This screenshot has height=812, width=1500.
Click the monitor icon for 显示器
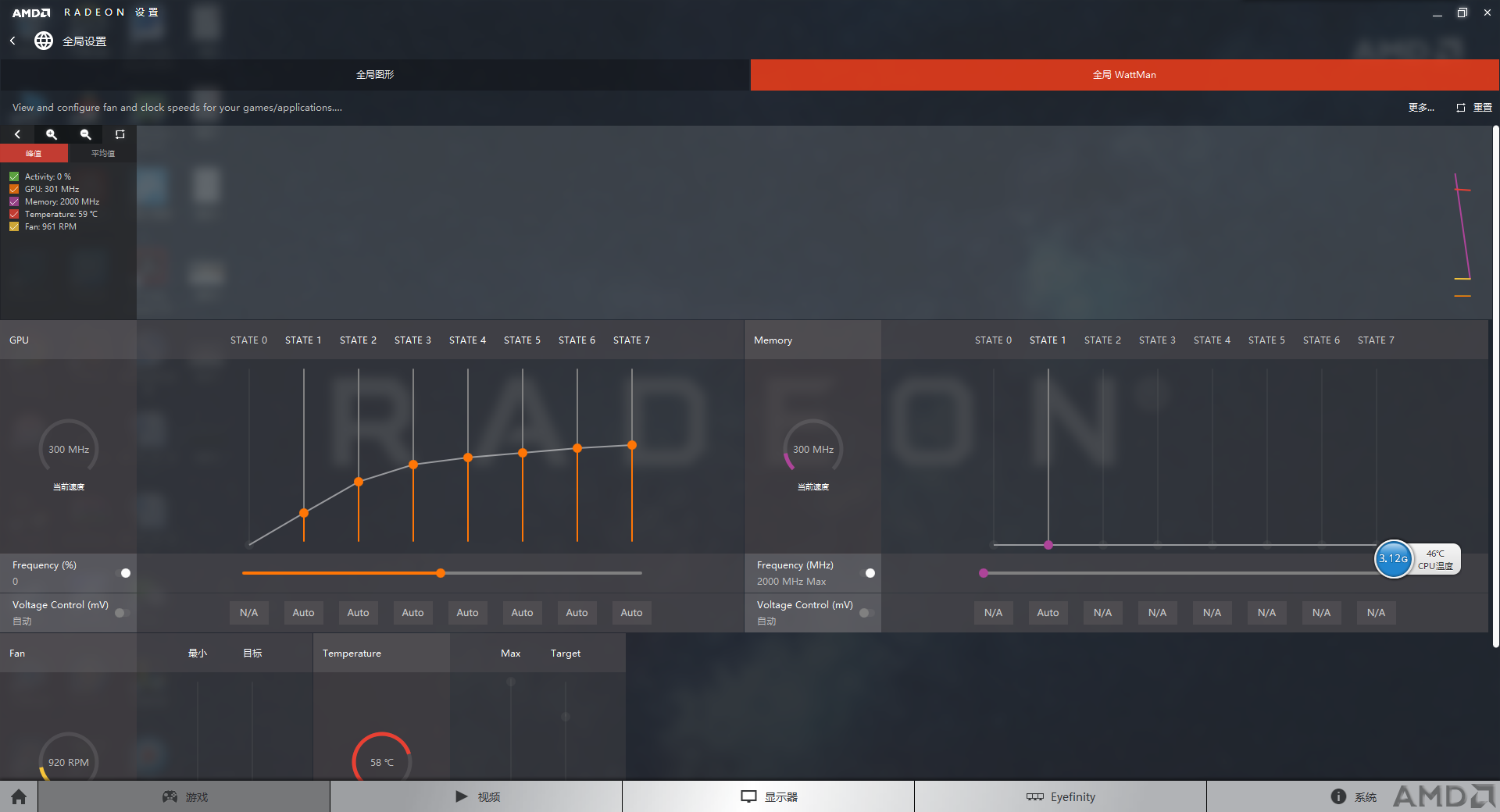coord(748,796)
